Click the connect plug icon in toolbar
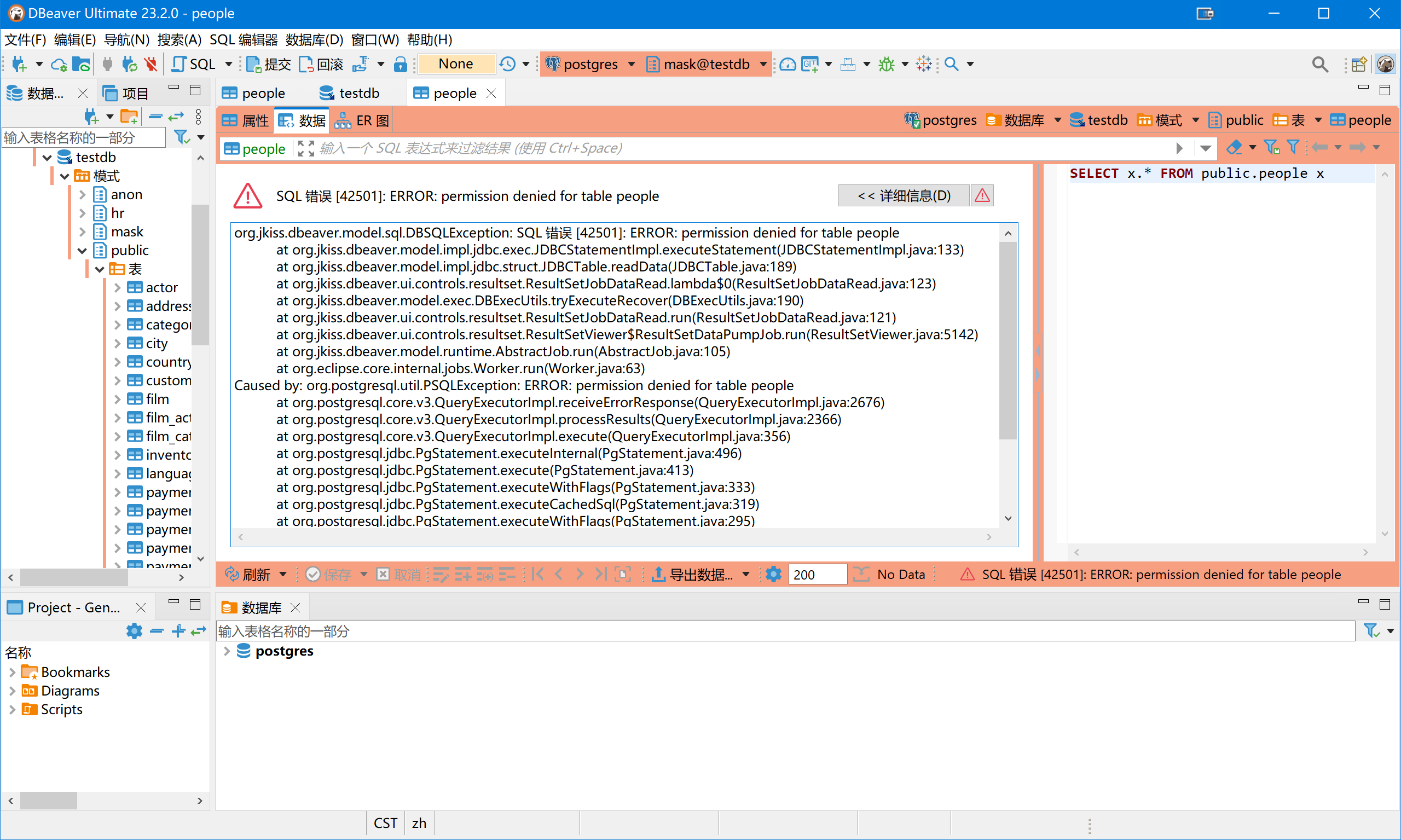This screenshot has width=1401, height=840. coord(107,64)
